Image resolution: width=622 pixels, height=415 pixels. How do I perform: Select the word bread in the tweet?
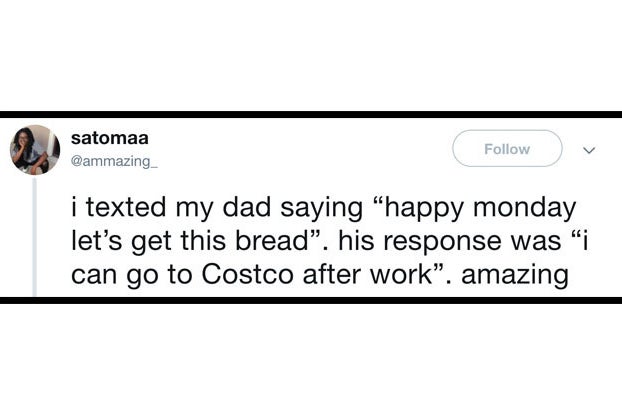point(271,240)
